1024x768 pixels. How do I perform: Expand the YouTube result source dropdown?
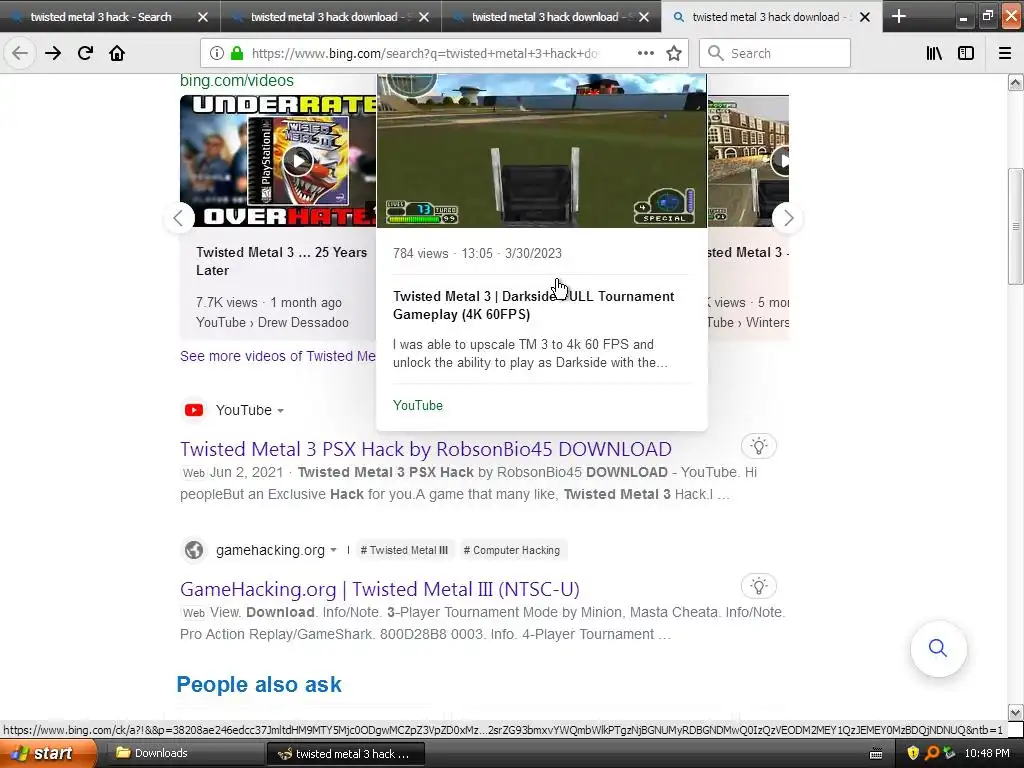(x=280, y=411)
